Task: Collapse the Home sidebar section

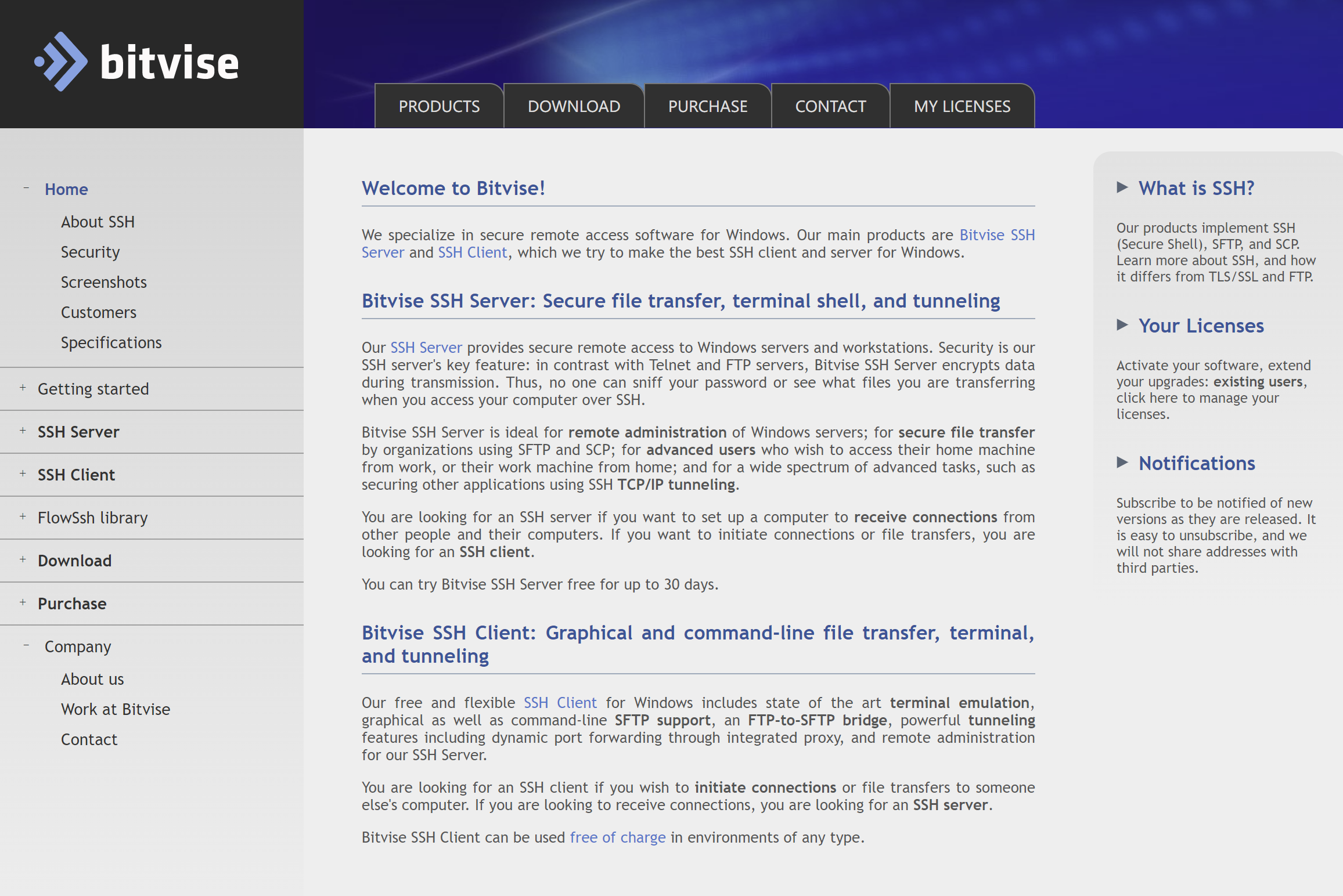Action: point(26,188)
